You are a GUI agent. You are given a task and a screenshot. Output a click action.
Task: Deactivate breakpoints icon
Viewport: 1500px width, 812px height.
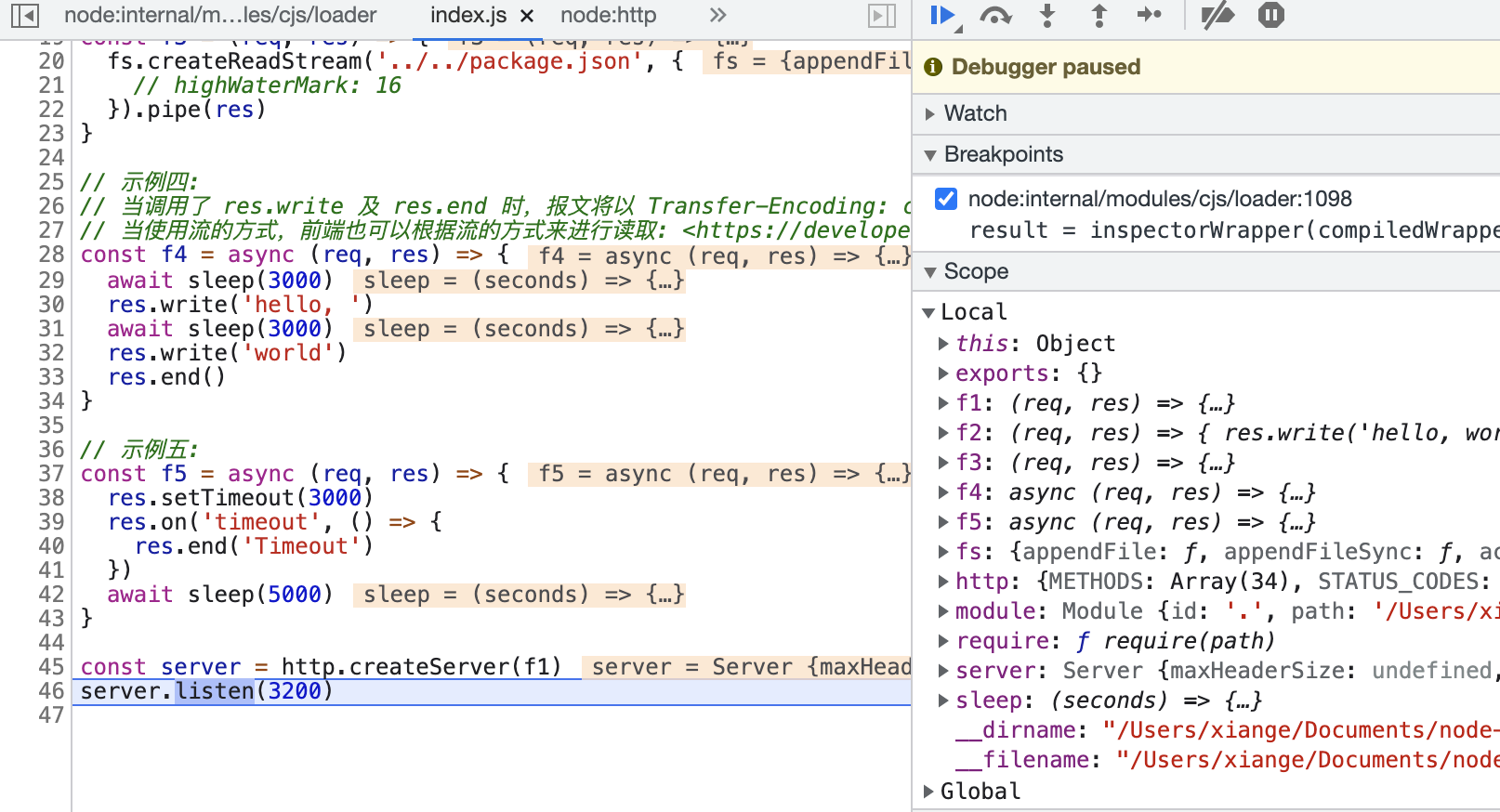pyautogui.click(x=1217, y=15)
